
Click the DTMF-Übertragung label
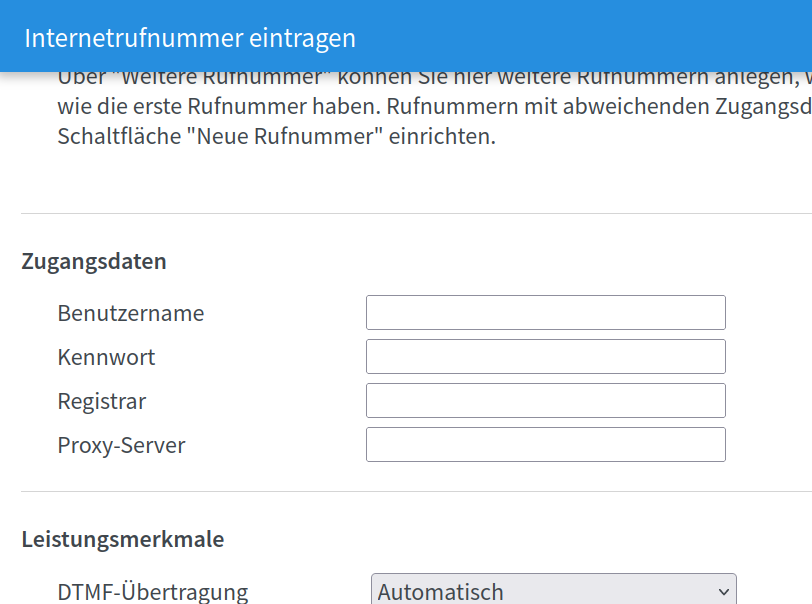point(152,592)
